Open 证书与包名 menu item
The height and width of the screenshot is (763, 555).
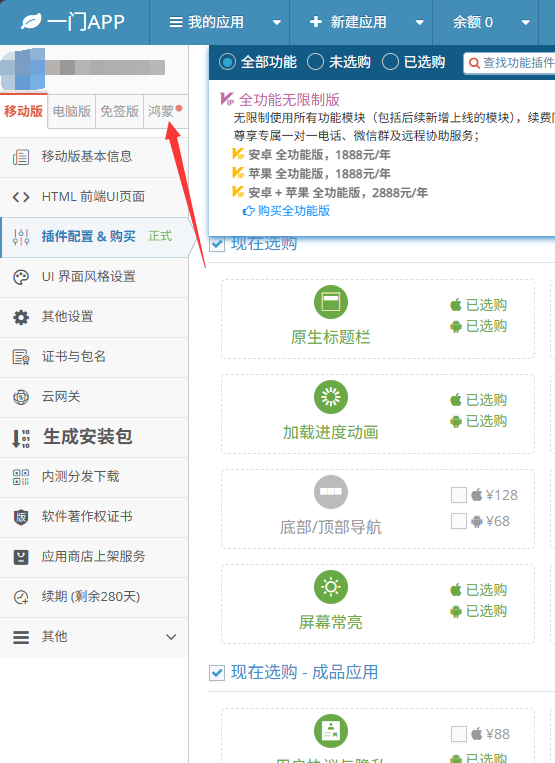[94, 357]
